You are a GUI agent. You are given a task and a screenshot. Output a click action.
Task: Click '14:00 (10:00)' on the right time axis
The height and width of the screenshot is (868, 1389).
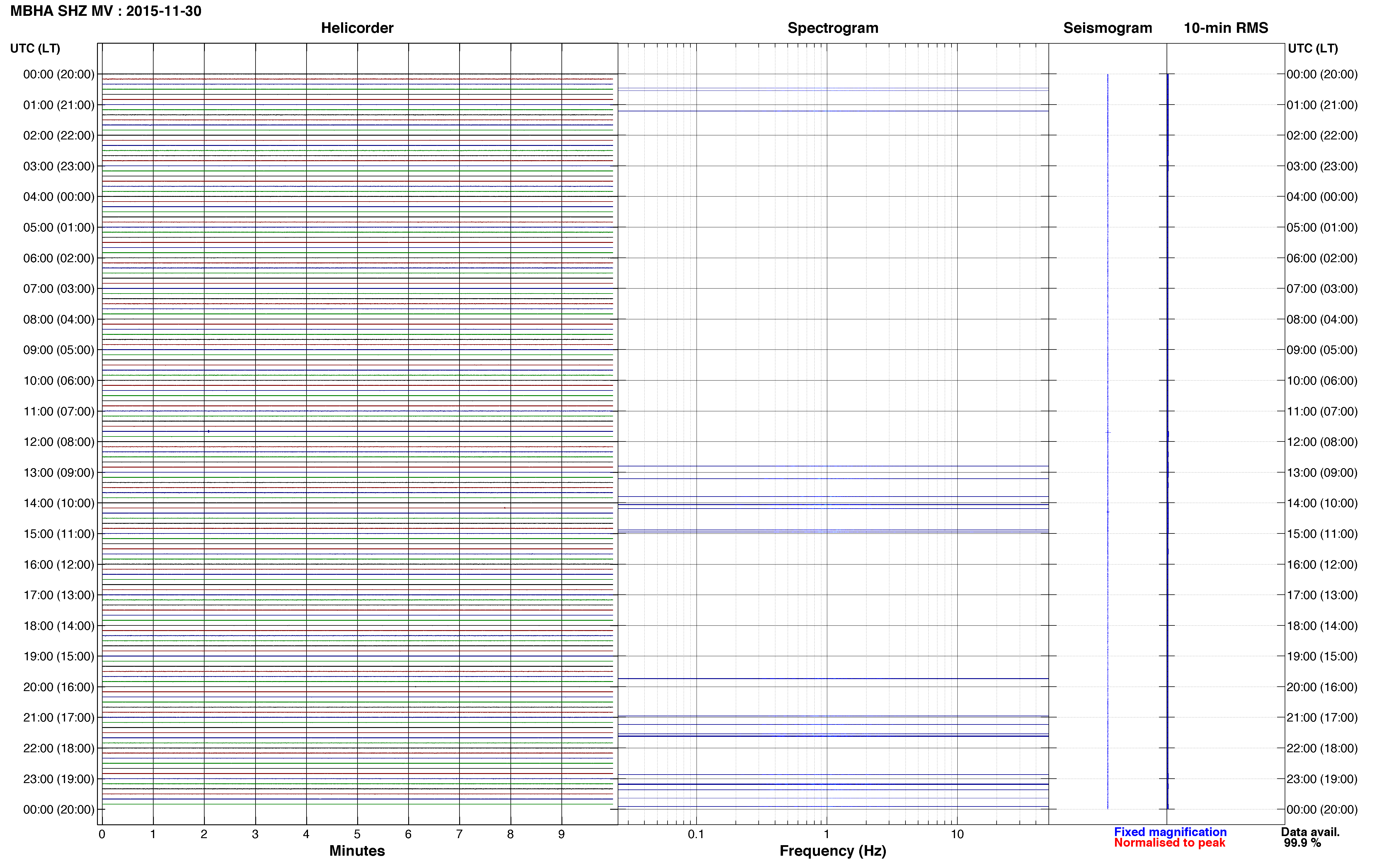[1322, 504]
